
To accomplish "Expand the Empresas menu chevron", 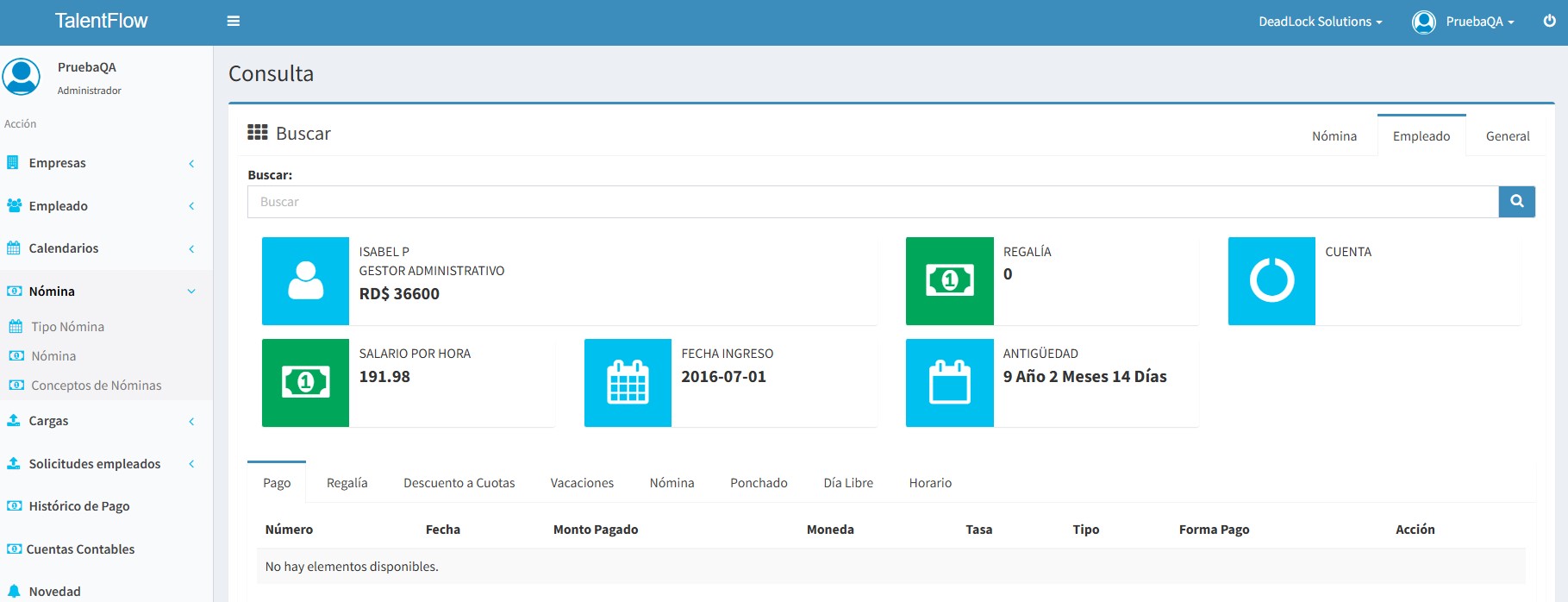I will pos(191,163).
